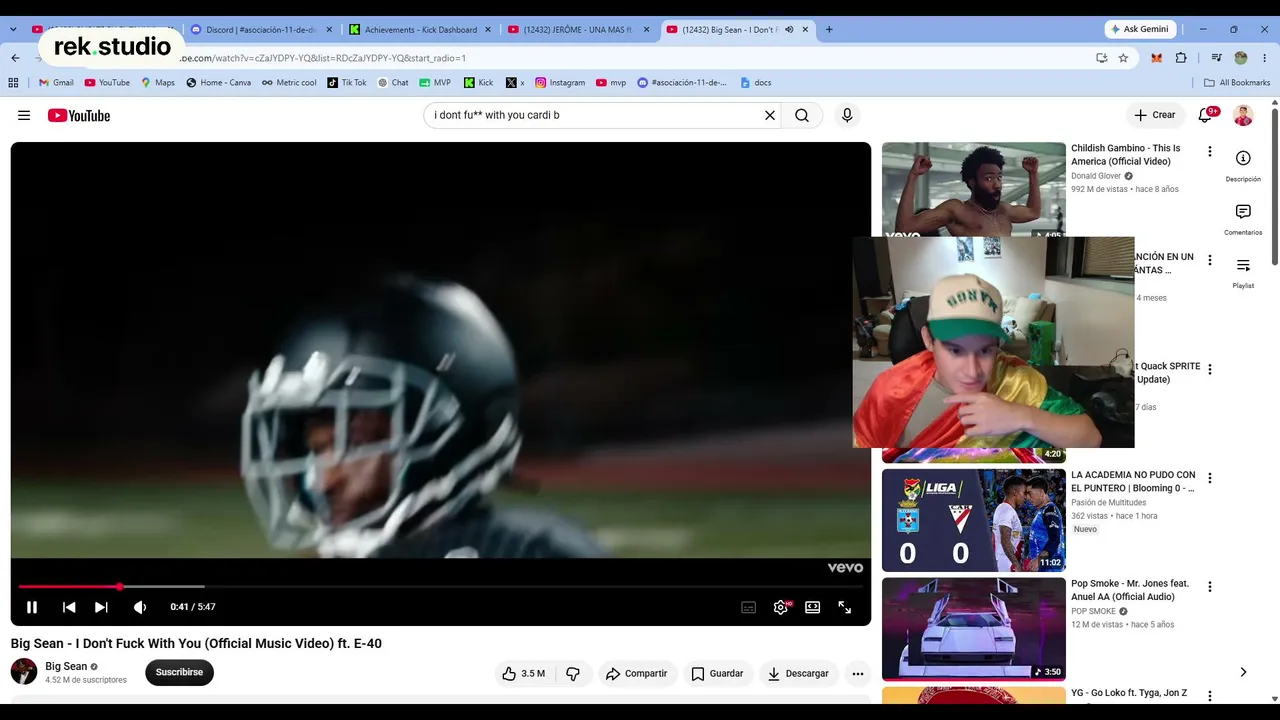The width and height of the screenshot is (1280, 720).
Task: Bookmark this page with the star
Action: [x=1123, y=58]
